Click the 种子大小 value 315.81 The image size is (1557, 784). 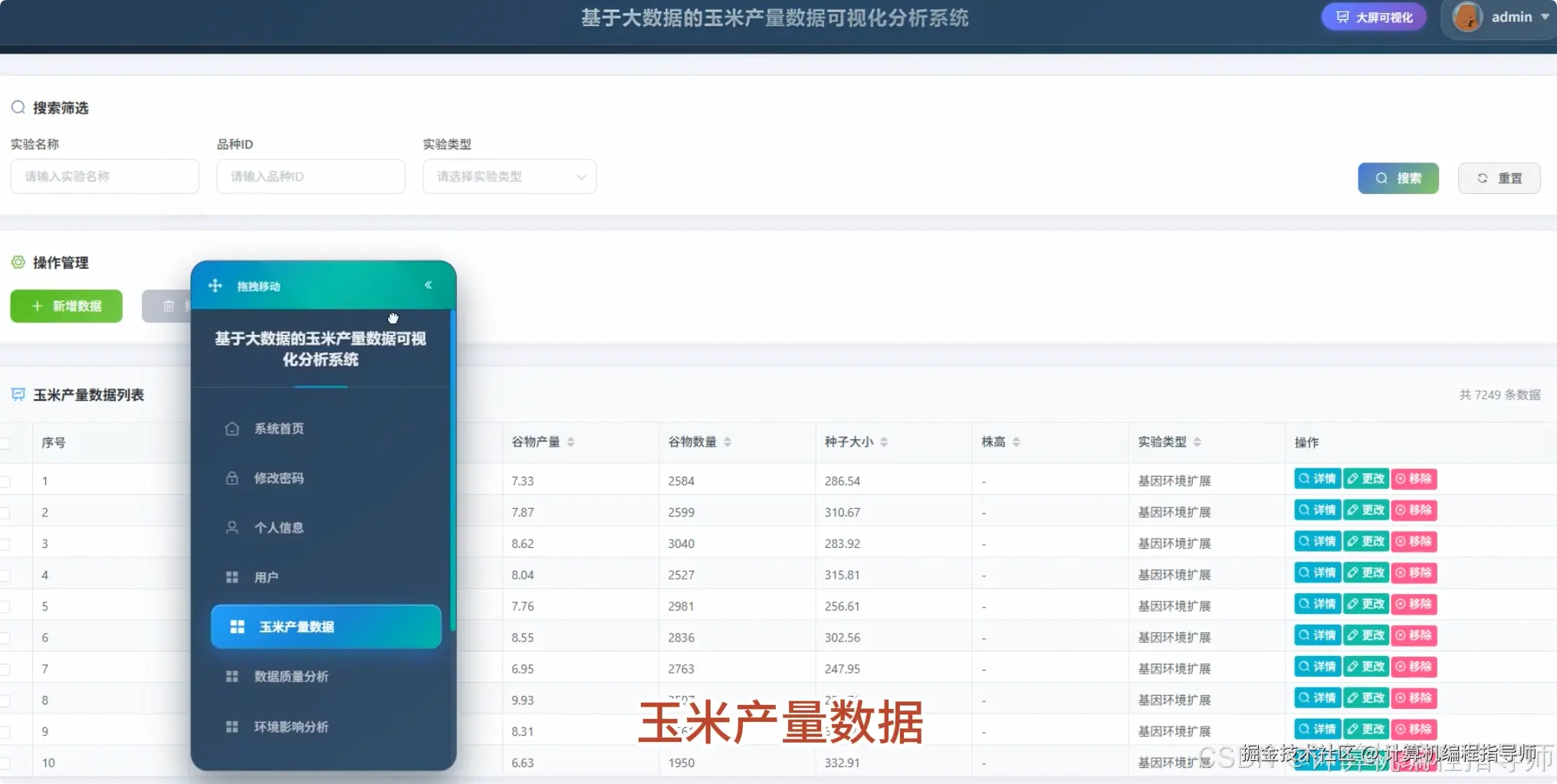tap(843, 576)
